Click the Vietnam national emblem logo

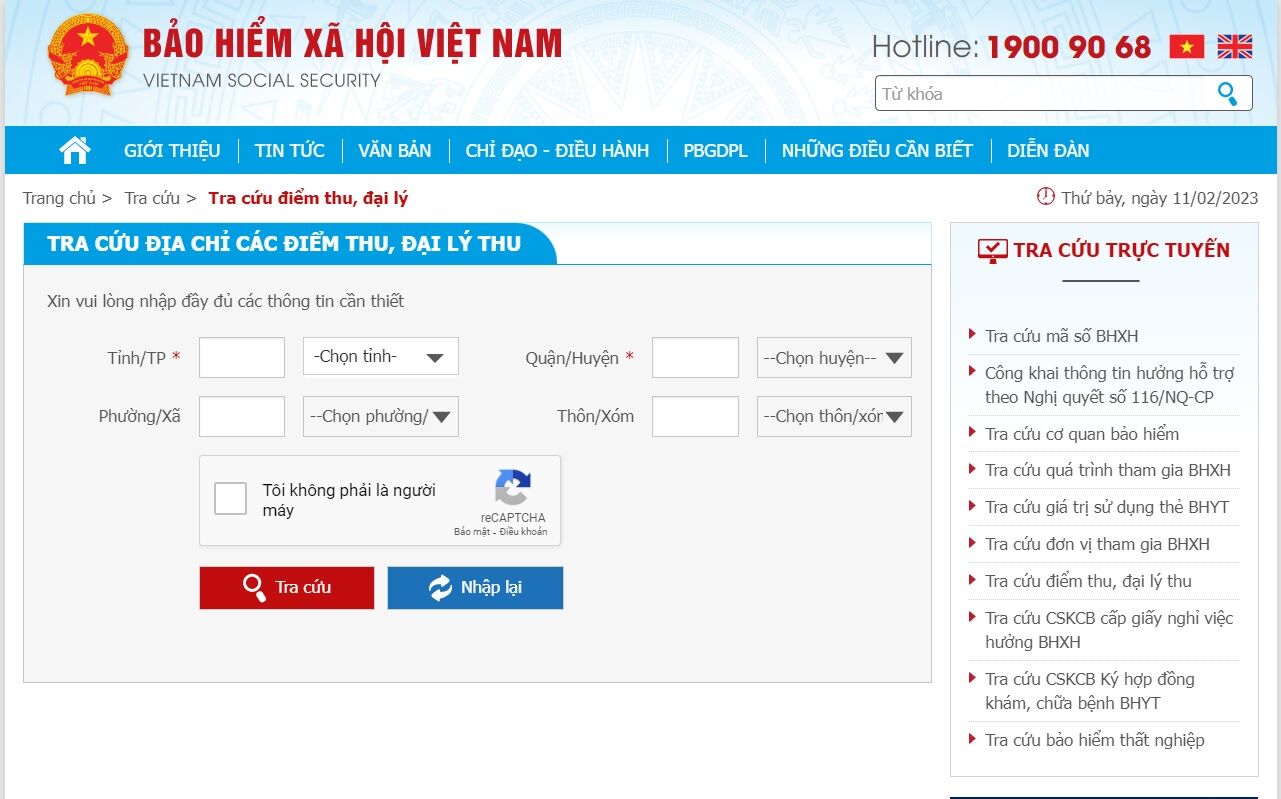(x=88, y=55)
